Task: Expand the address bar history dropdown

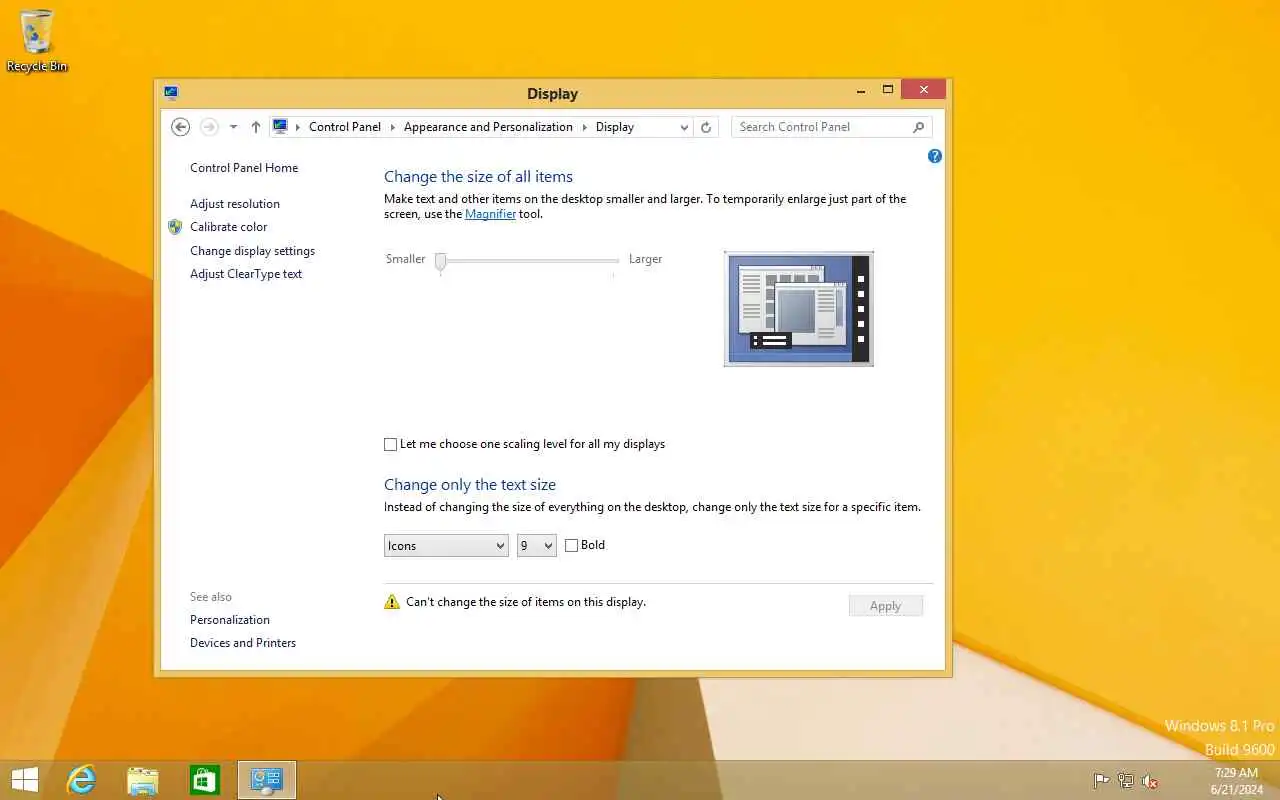Action: [x=684, y=127]
